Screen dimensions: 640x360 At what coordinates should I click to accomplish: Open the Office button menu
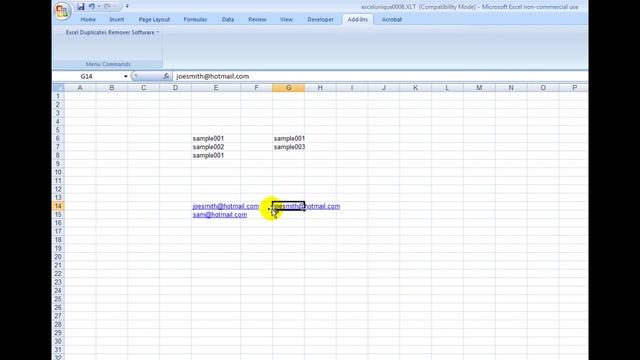point(62,11)
